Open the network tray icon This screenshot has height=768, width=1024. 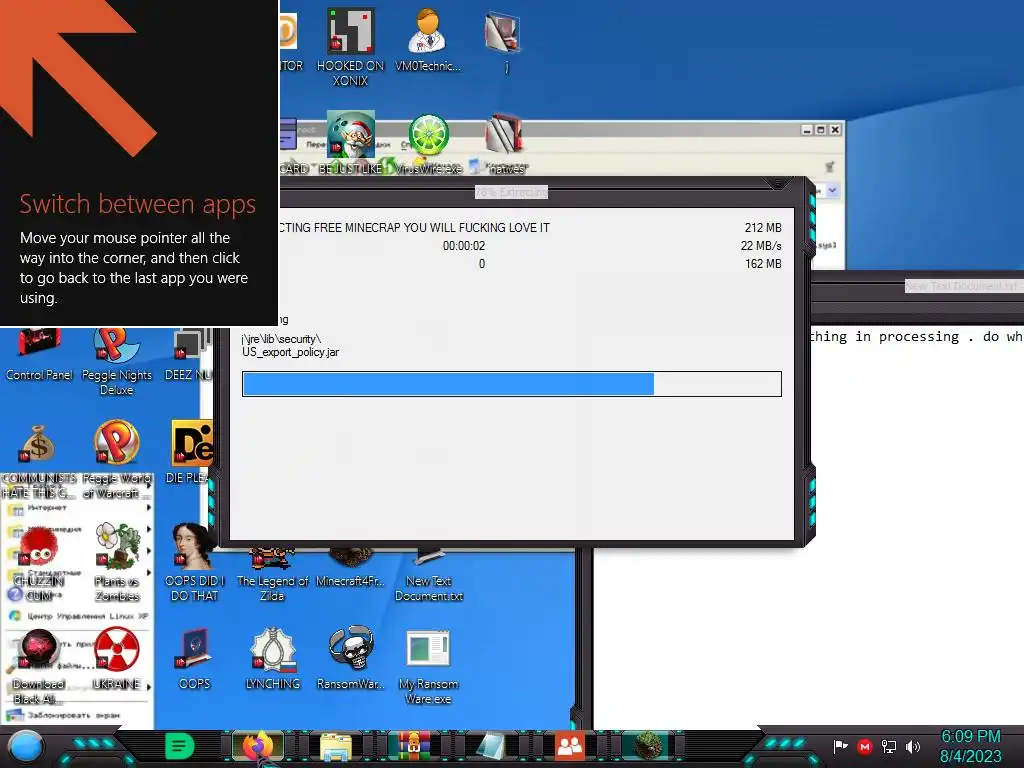coord(889,746)
